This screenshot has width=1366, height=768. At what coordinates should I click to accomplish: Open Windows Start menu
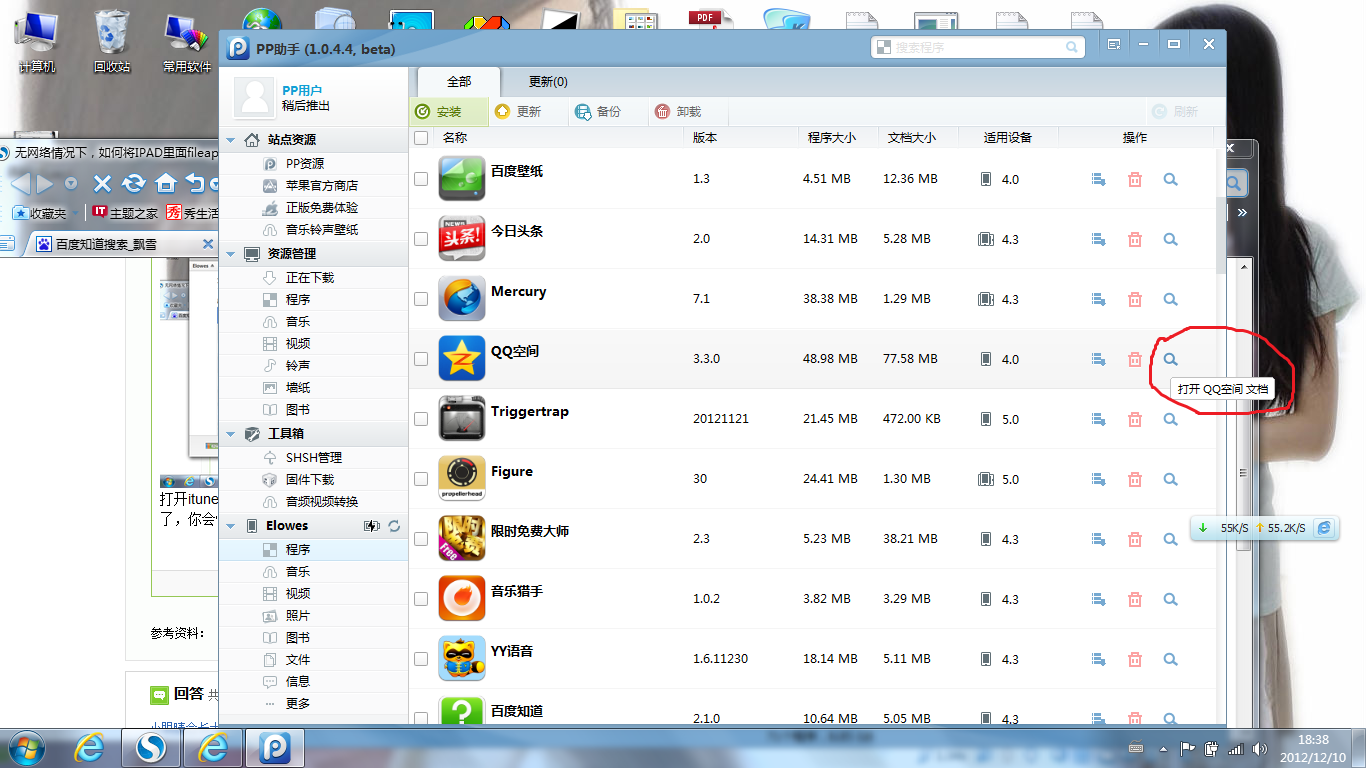25,747
